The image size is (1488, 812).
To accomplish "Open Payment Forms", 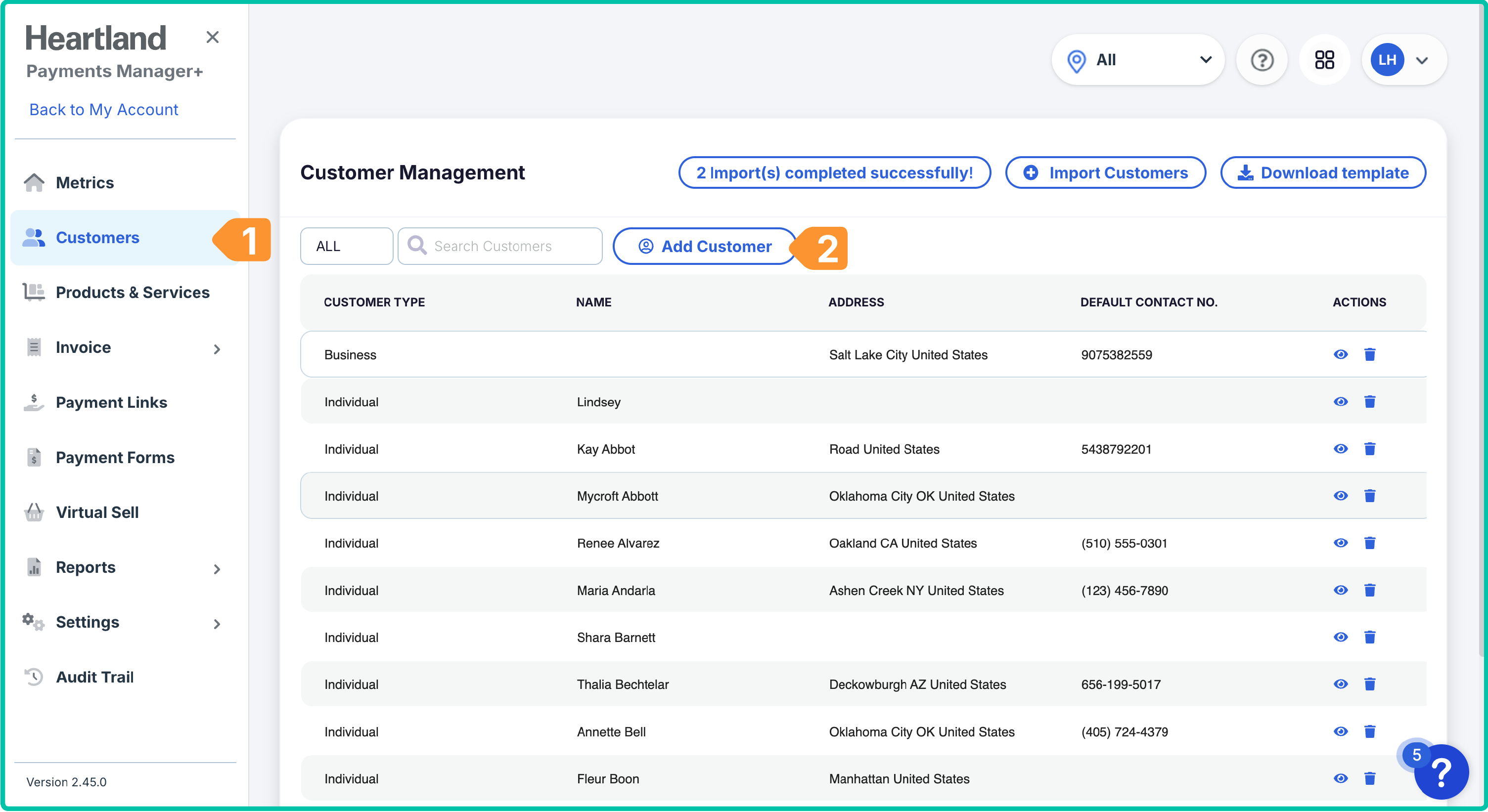I will pyautogui.click(x=125, y=457).
